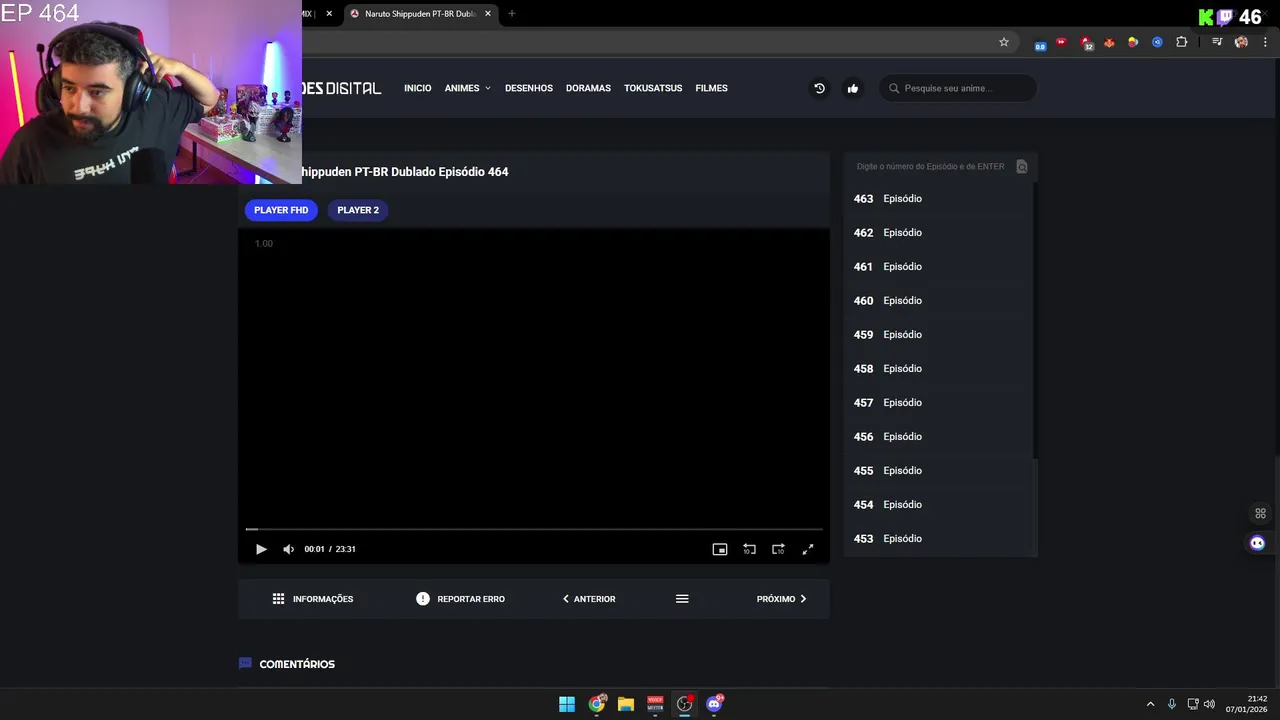Skip video forward with the forward icon
1280x720 pixels.
pos(778,549)
